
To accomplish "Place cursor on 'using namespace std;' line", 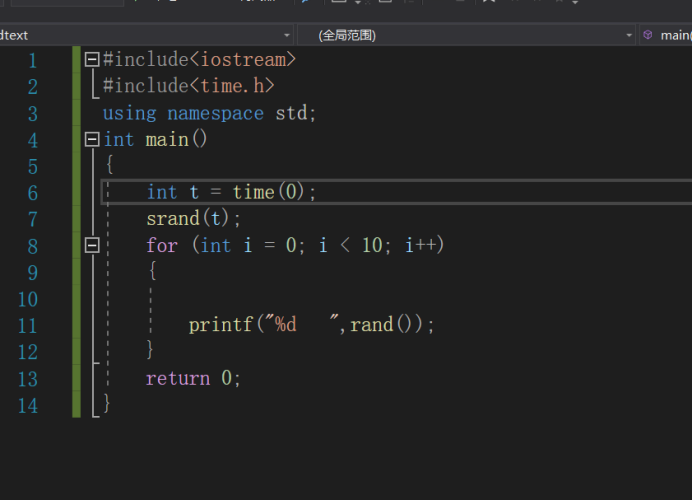I will coord(209,114).
